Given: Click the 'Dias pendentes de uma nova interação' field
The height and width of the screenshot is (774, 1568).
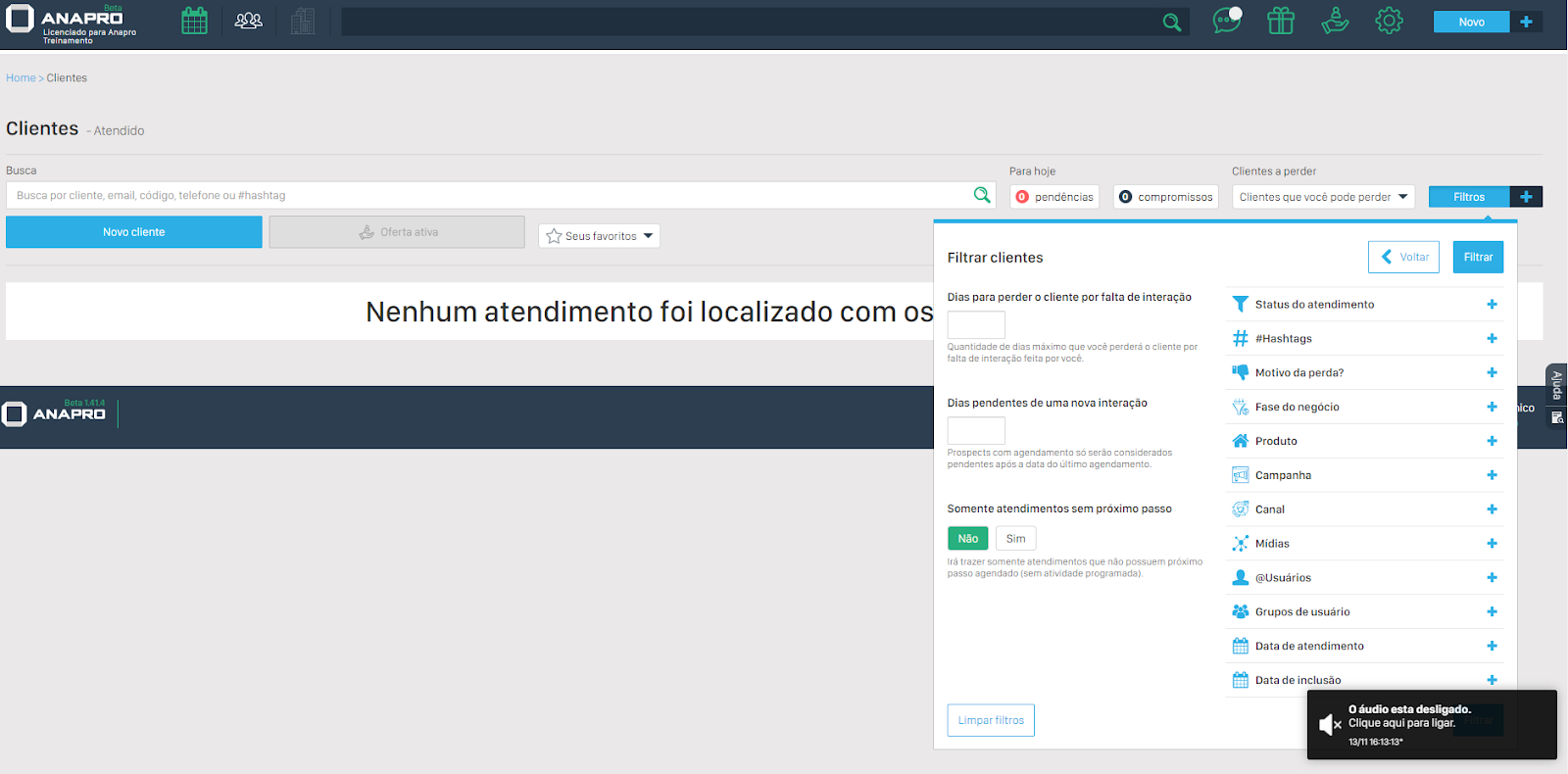Looking at the screenshot, I should click(x=976, y=430).
